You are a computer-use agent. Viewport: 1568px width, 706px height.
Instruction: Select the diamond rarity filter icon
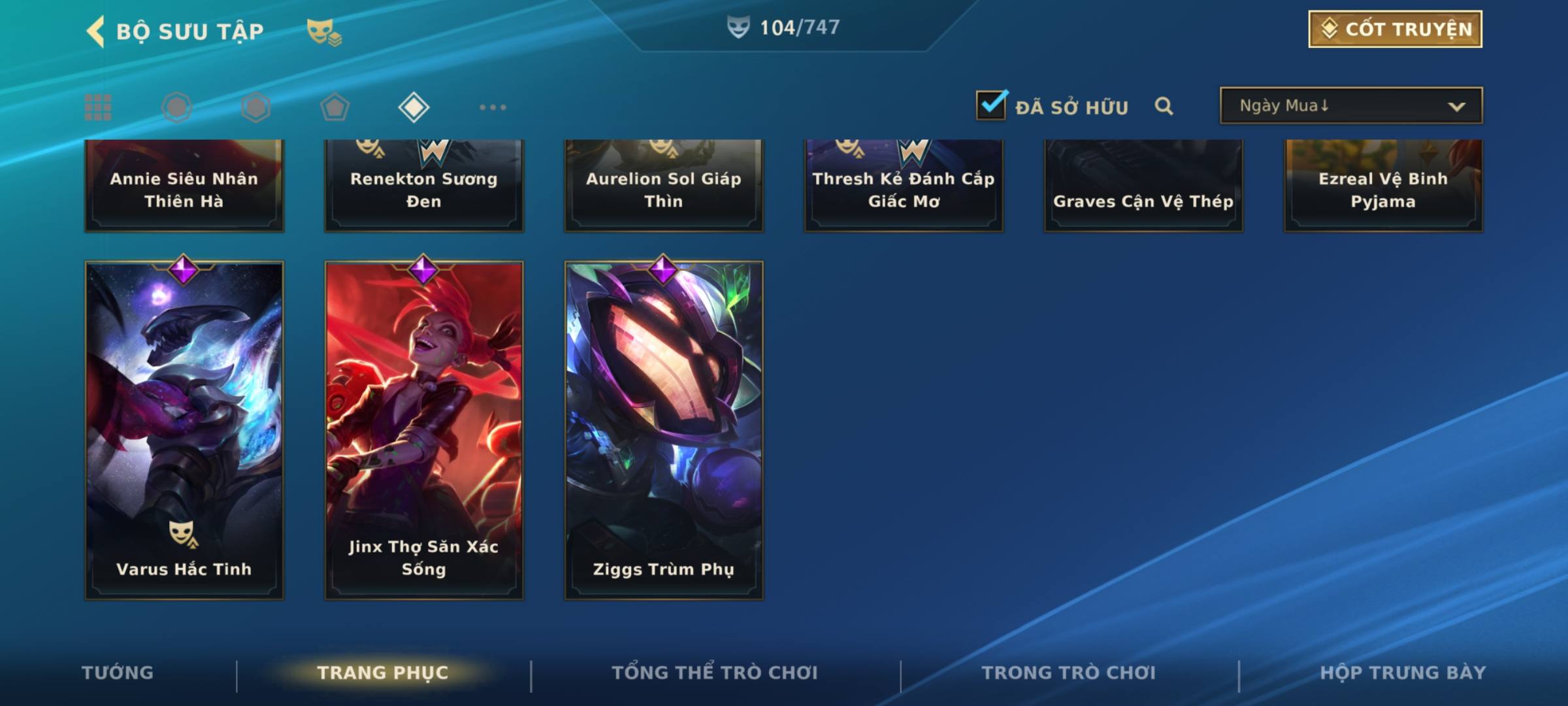414,107
